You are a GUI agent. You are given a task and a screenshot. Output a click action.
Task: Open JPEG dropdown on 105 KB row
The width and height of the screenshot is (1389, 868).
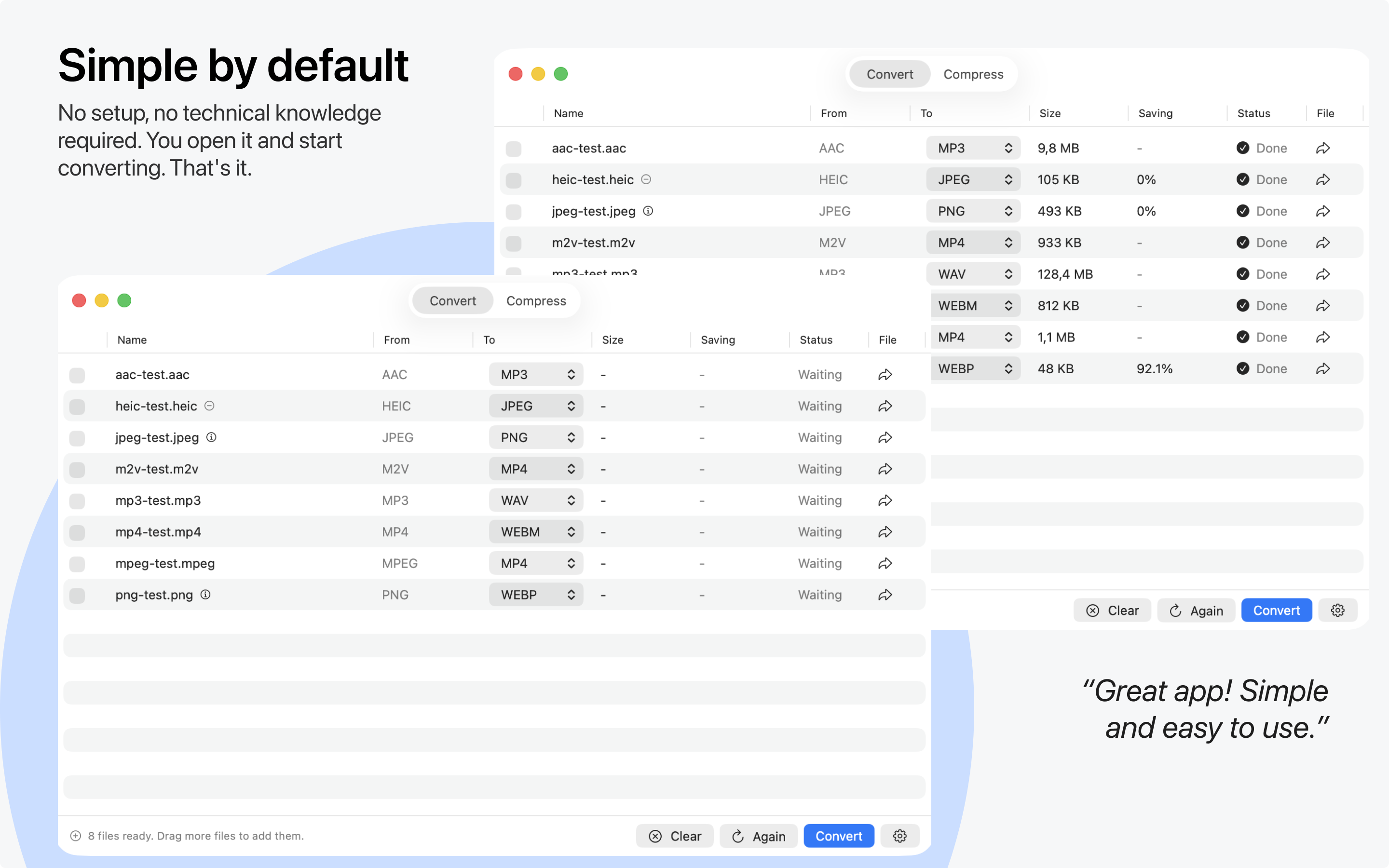973,180
